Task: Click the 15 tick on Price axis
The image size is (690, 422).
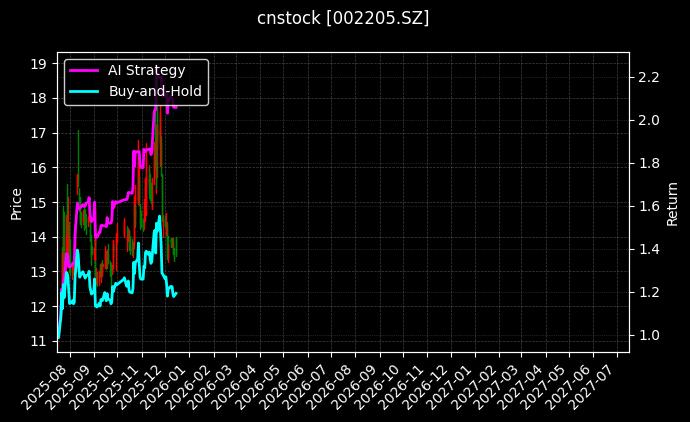Action: 38,203
